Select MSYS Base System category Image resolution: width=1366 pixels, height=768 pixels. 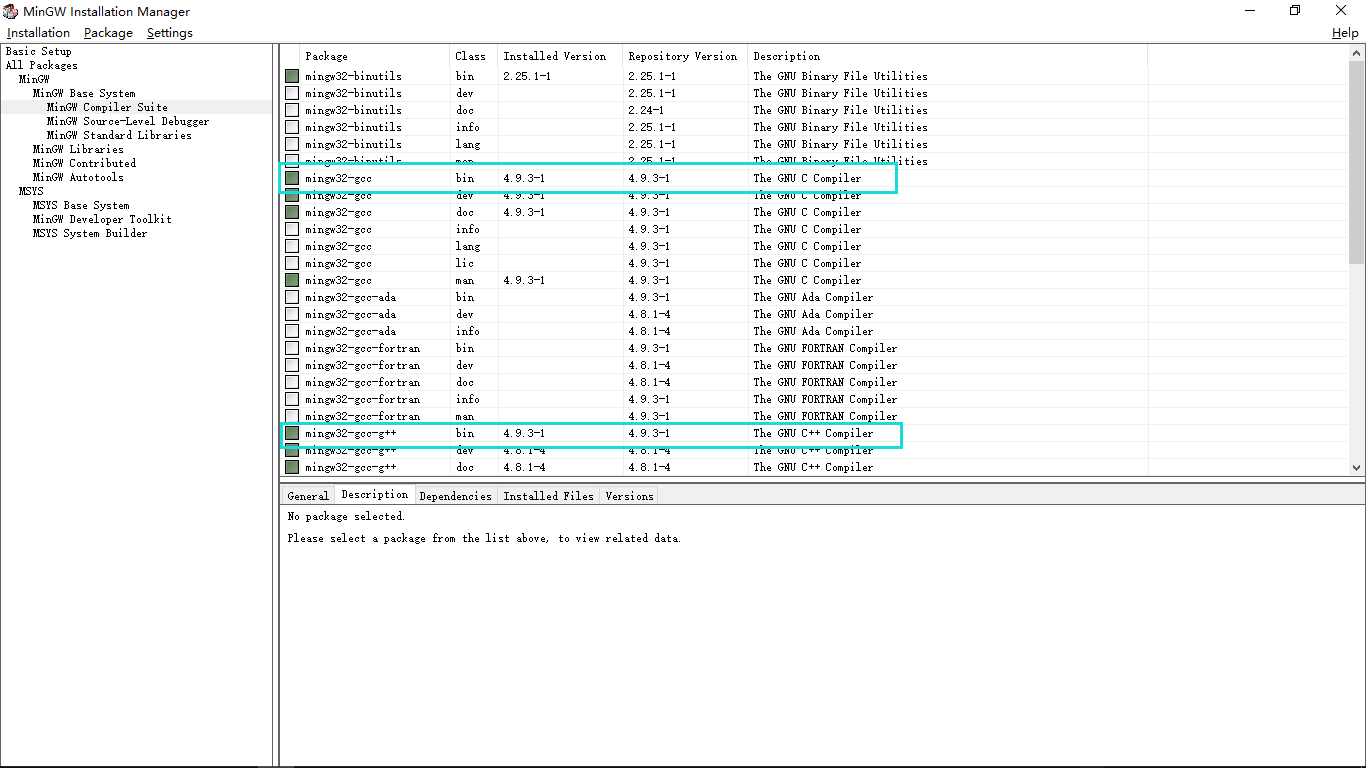click(81, 205)
